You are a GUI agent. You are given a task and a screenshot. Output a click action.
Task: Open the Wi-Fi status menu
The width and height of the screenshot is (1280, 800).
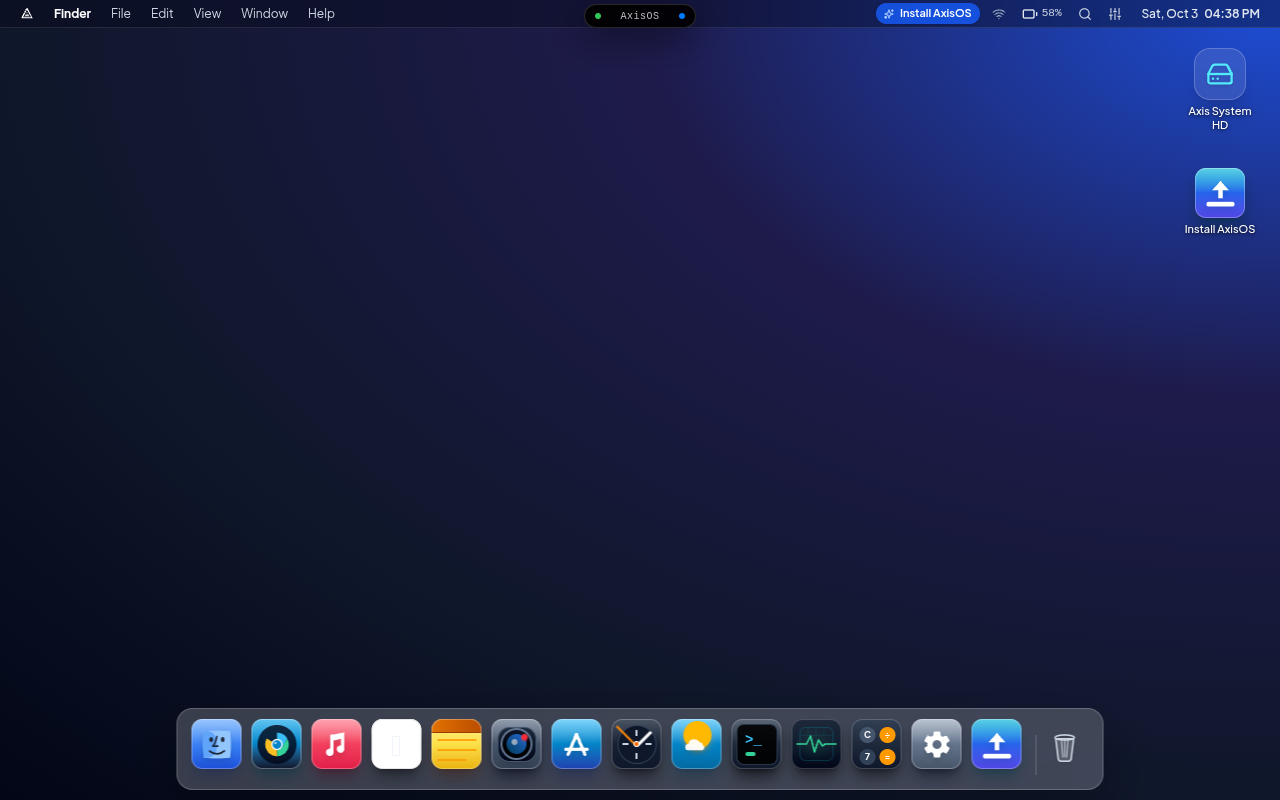(x=998, y=14)
